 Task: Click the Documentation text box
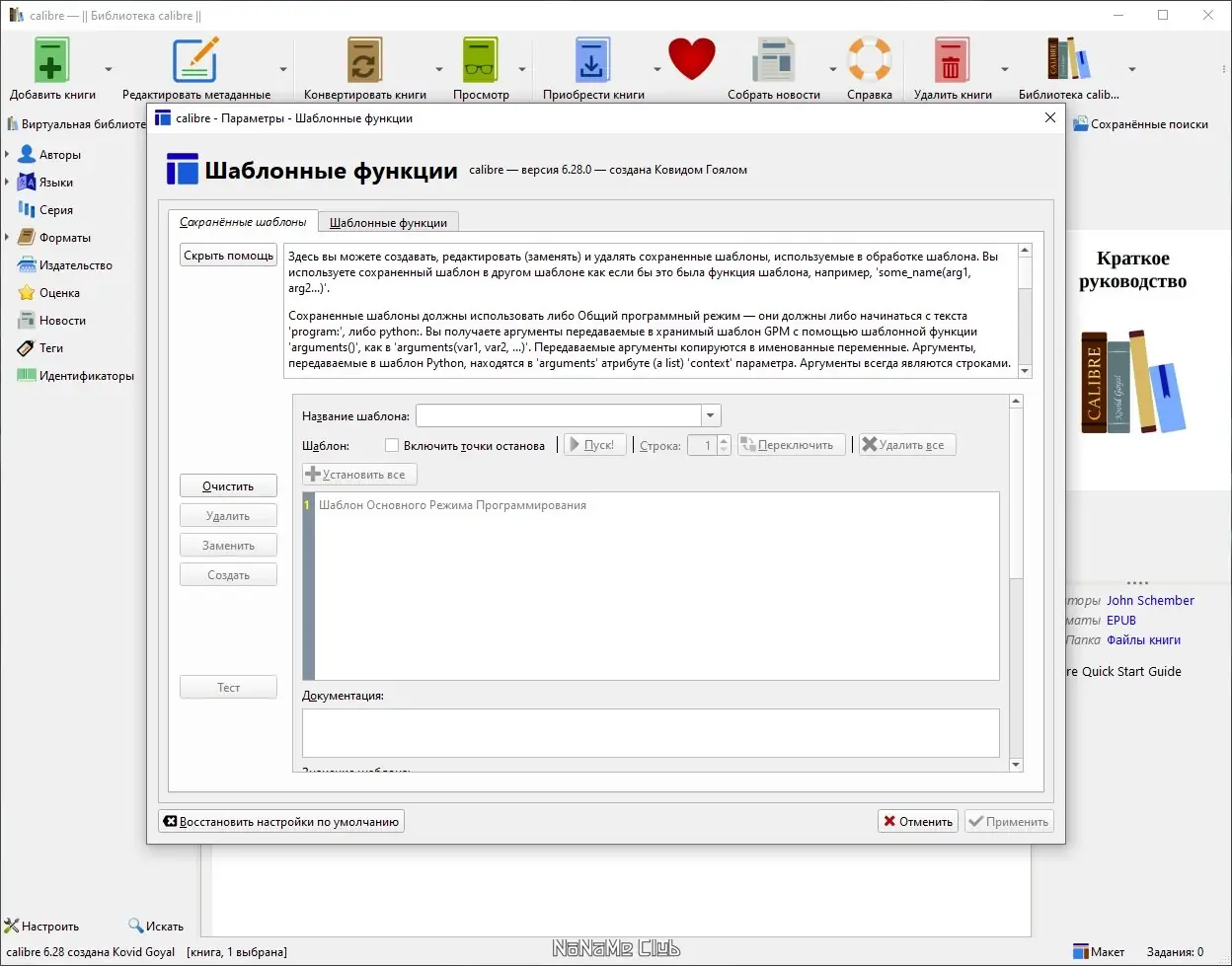point(651,733)
